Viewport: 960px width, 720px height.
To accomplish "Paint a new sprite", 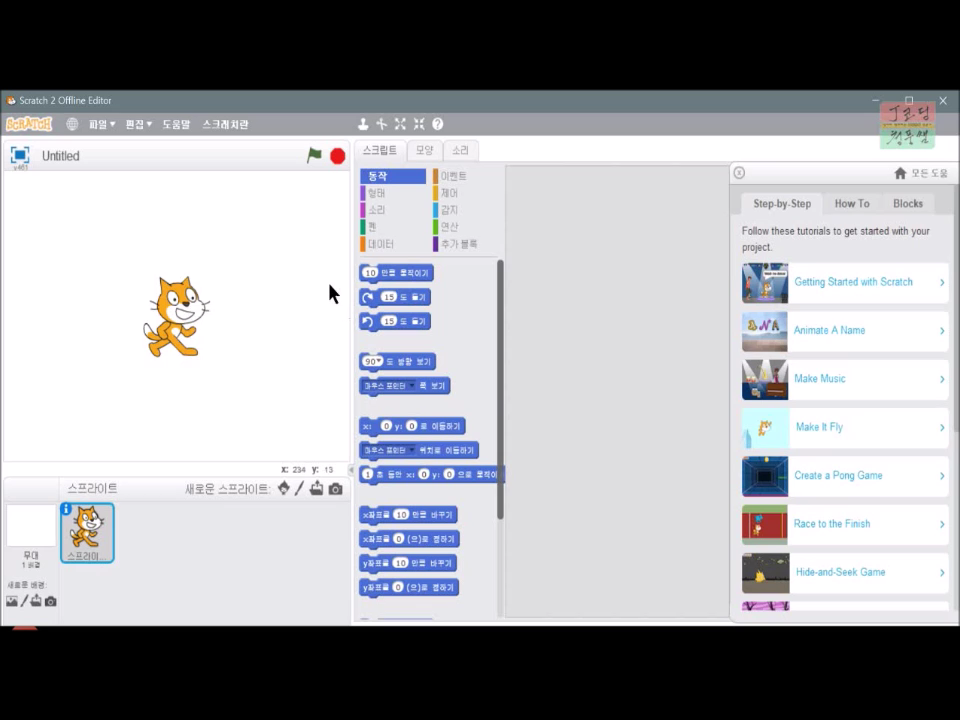I will coord(299,489).
